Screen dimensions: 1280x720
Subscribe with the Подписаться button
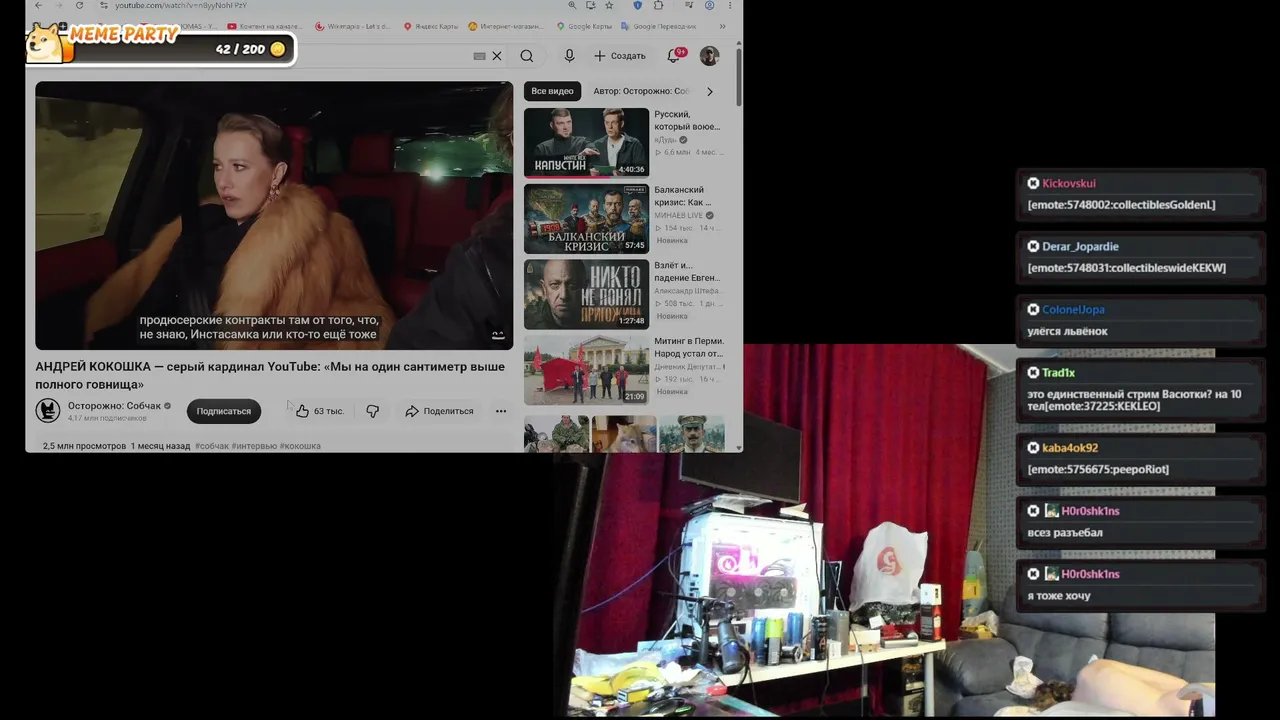(x=223, y=411)
